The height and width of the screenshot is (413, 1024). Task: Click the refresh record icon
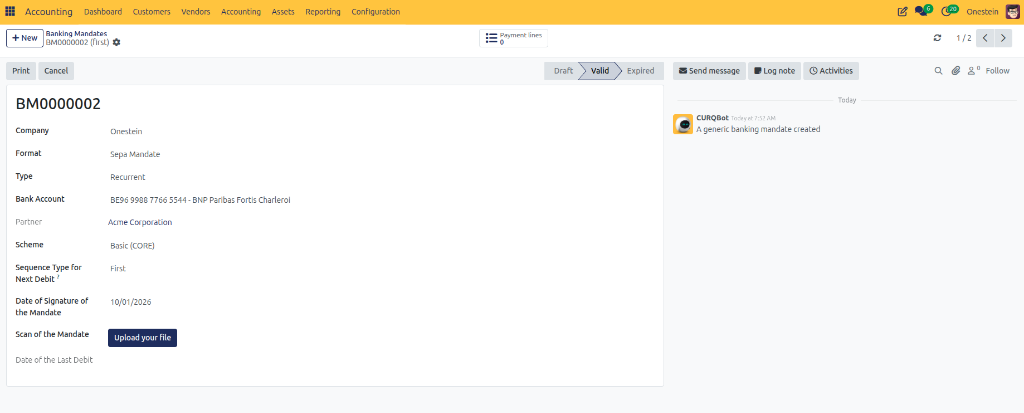(937, 38)
